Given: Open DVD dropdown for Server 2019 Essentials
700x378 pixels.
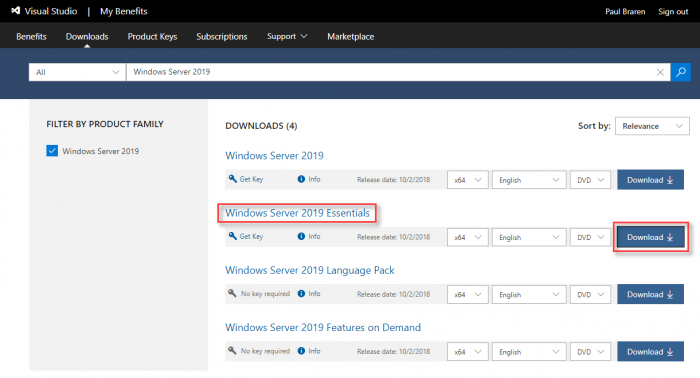Looking at the screenshot, I should coord(590,237).
